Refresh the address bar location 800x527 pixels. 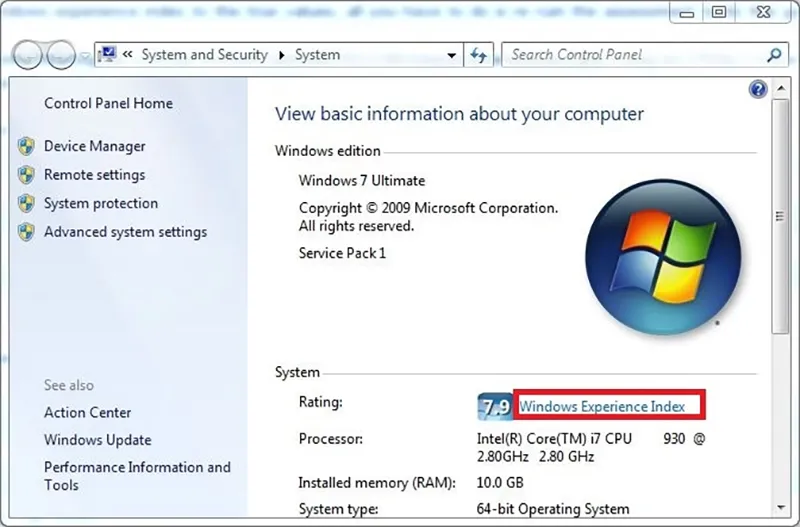click(x=479, y=55)
